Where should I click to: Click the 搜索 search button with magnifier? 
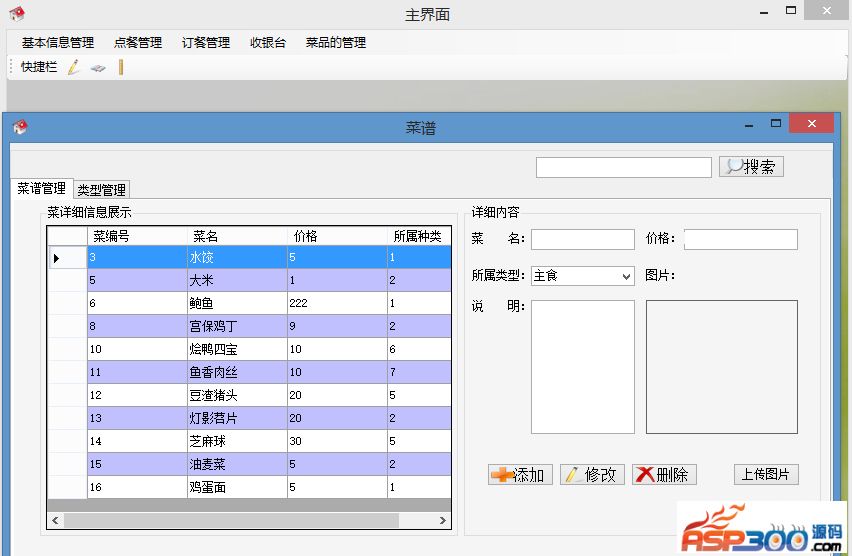(751, 167)
